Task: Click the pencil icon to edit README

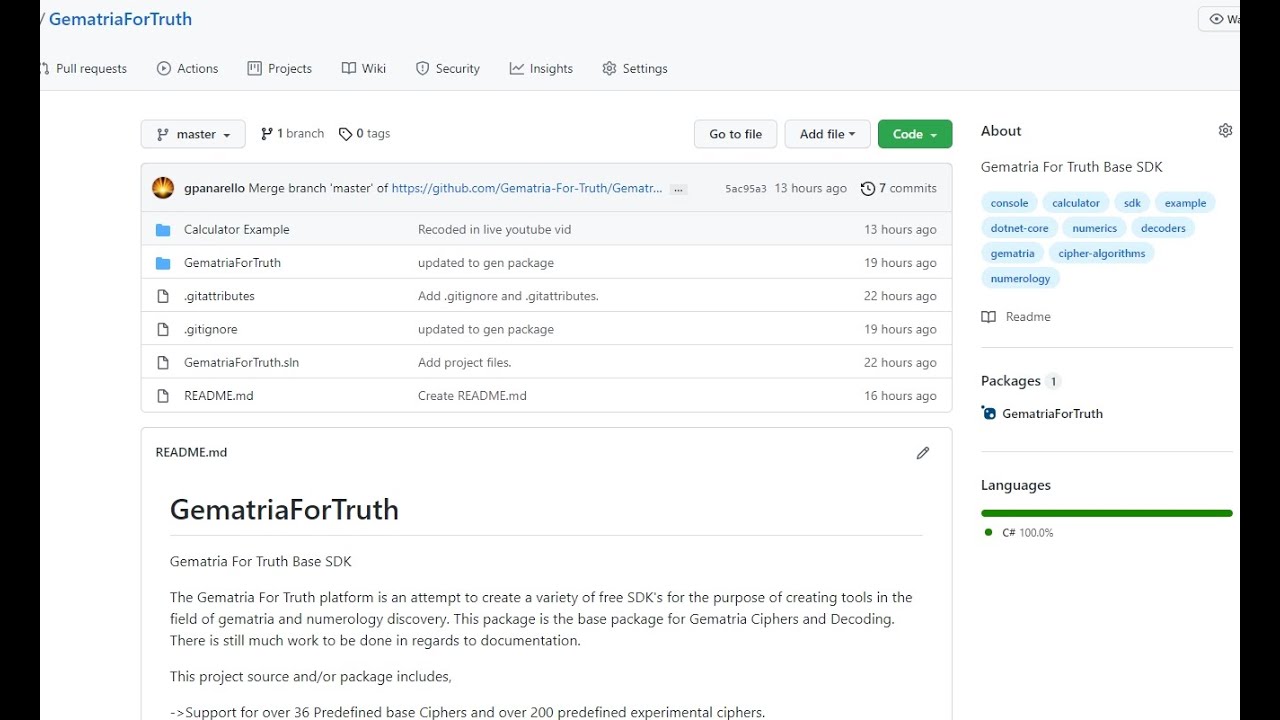Action: (x=922, y=453)
